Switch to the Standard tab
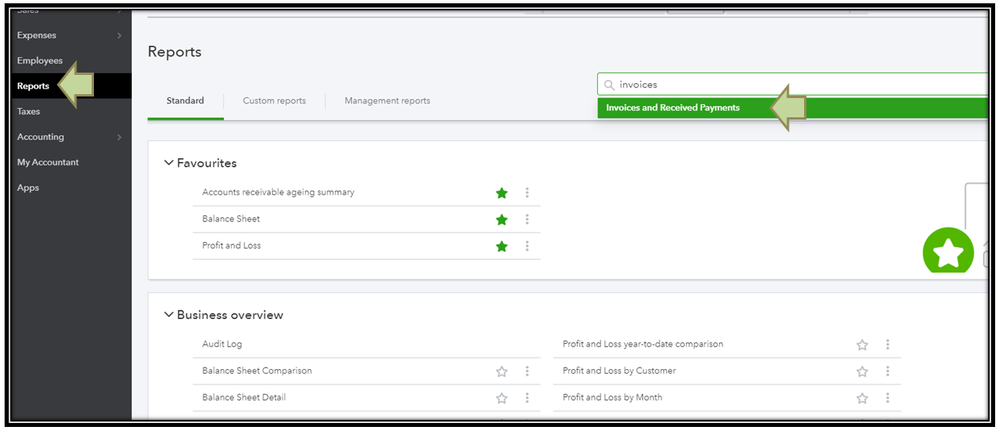This screenshot has width=999, height=431. pyautogui.click(x=185, y=101)
